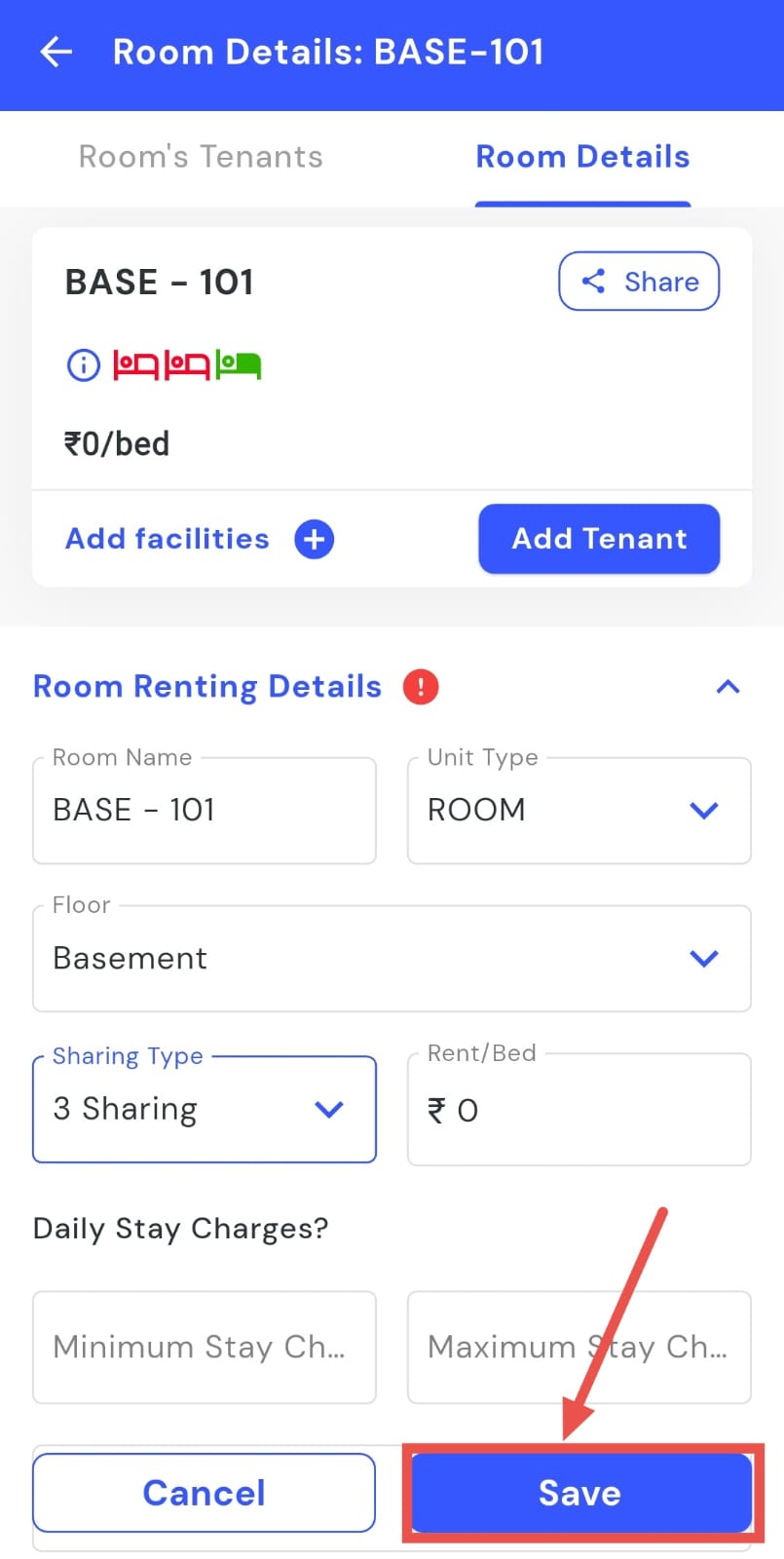Click the Add Tenant button
The height and width of the screenshot is (1559, 784).
tap(599, 539)
